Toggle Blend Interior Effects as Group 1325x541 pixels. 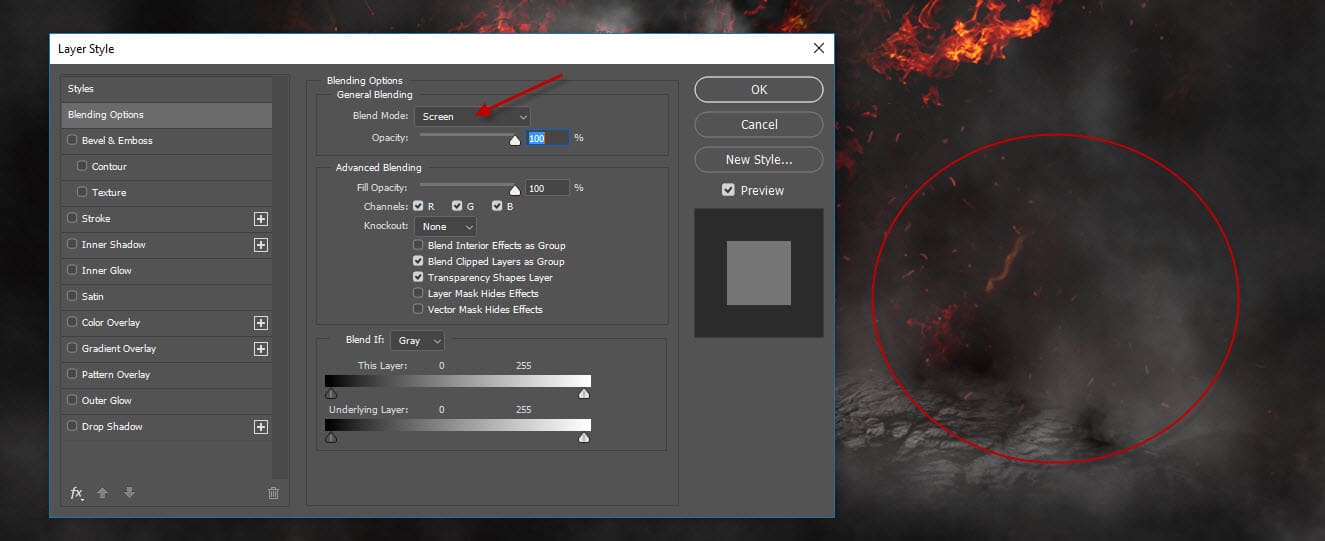[x=418, y=245]
